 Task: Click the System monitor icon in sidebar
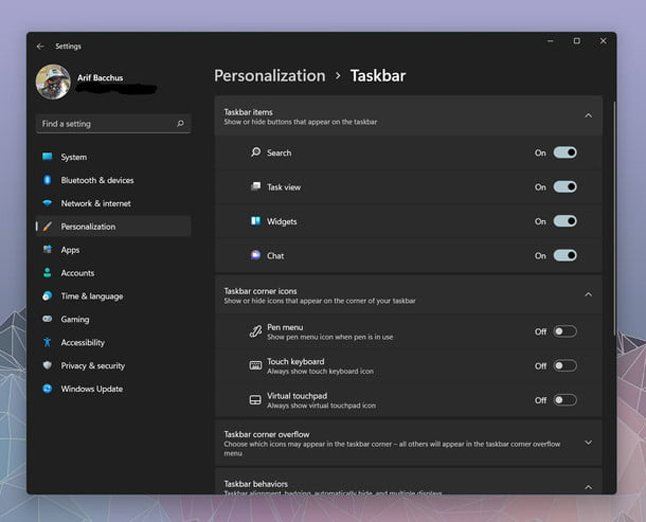pos(47,157)
